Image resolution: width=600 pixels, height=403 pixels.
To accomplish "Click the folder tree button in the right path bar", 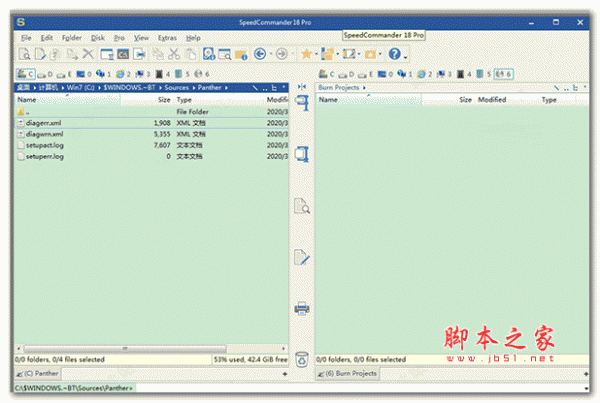I will click(575, 88).
